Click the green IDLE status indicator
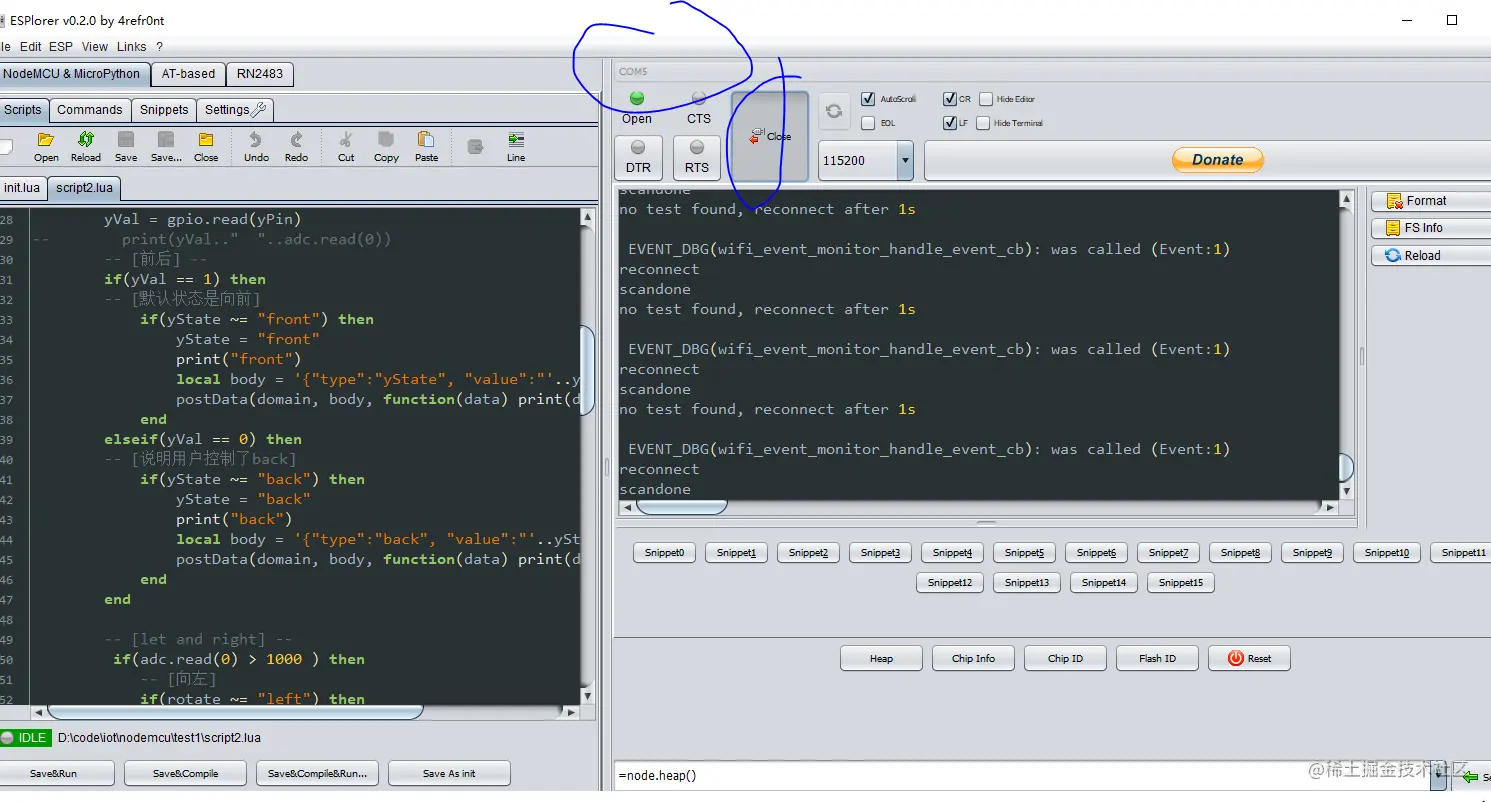 tap(26, 738)
